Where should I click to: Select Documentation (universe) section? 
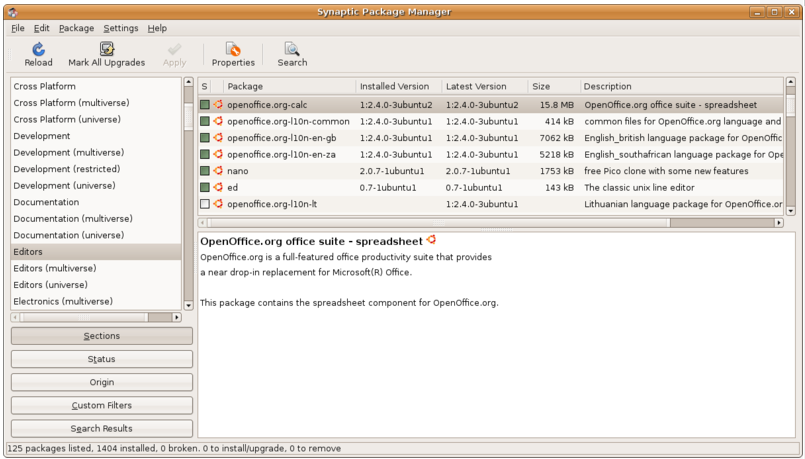(x=96, y=235)
